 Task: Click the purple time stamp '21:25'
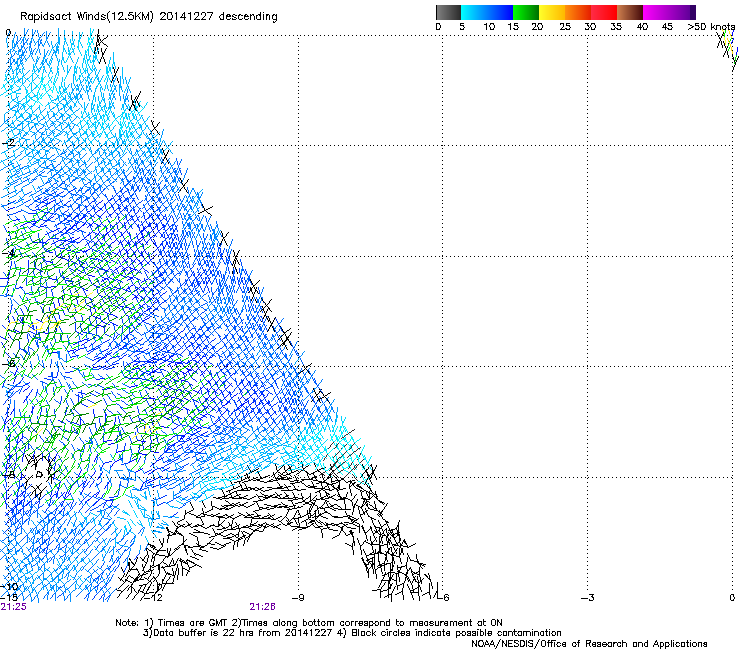(x=14, y=607)
